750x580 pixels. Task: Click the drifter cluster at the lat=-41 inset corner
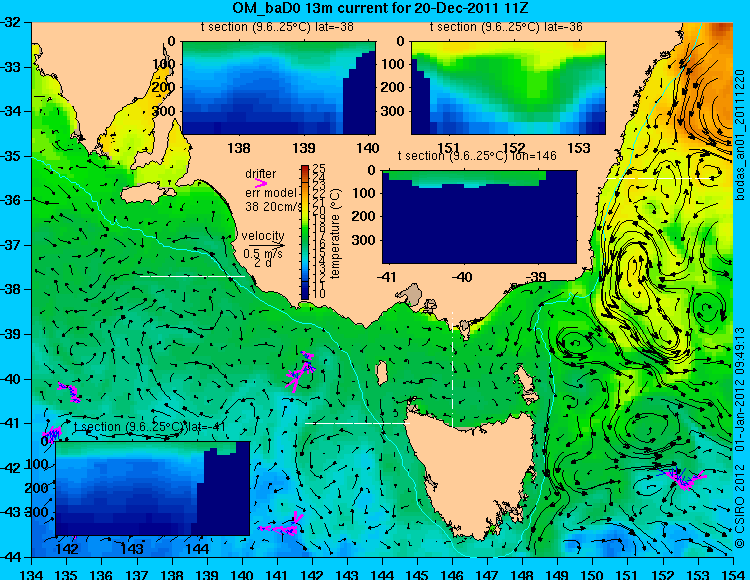52,434
